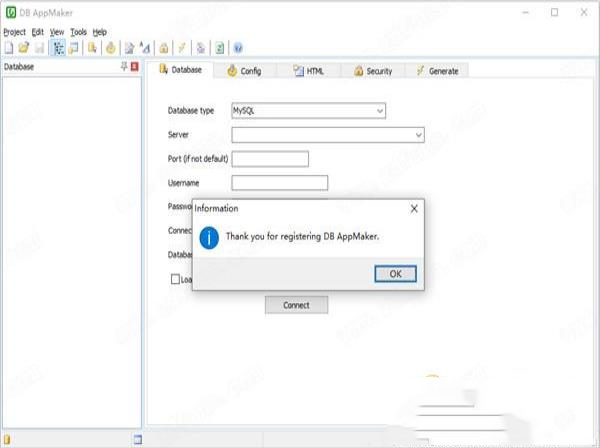The image size is (600, 448).
Task: Click the Server label
Action: pyautogui.click(x=178, y=135)
